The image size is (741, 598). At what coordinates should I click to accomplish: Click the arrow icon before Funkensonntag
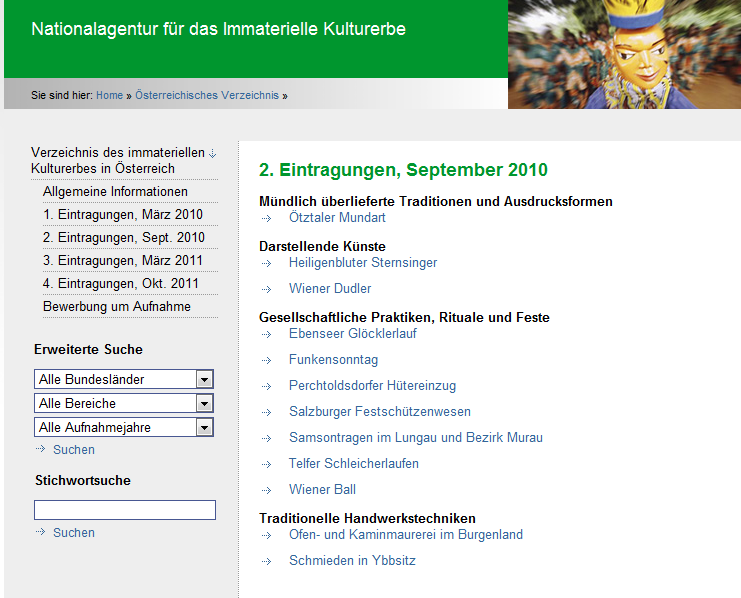(266, 360)
